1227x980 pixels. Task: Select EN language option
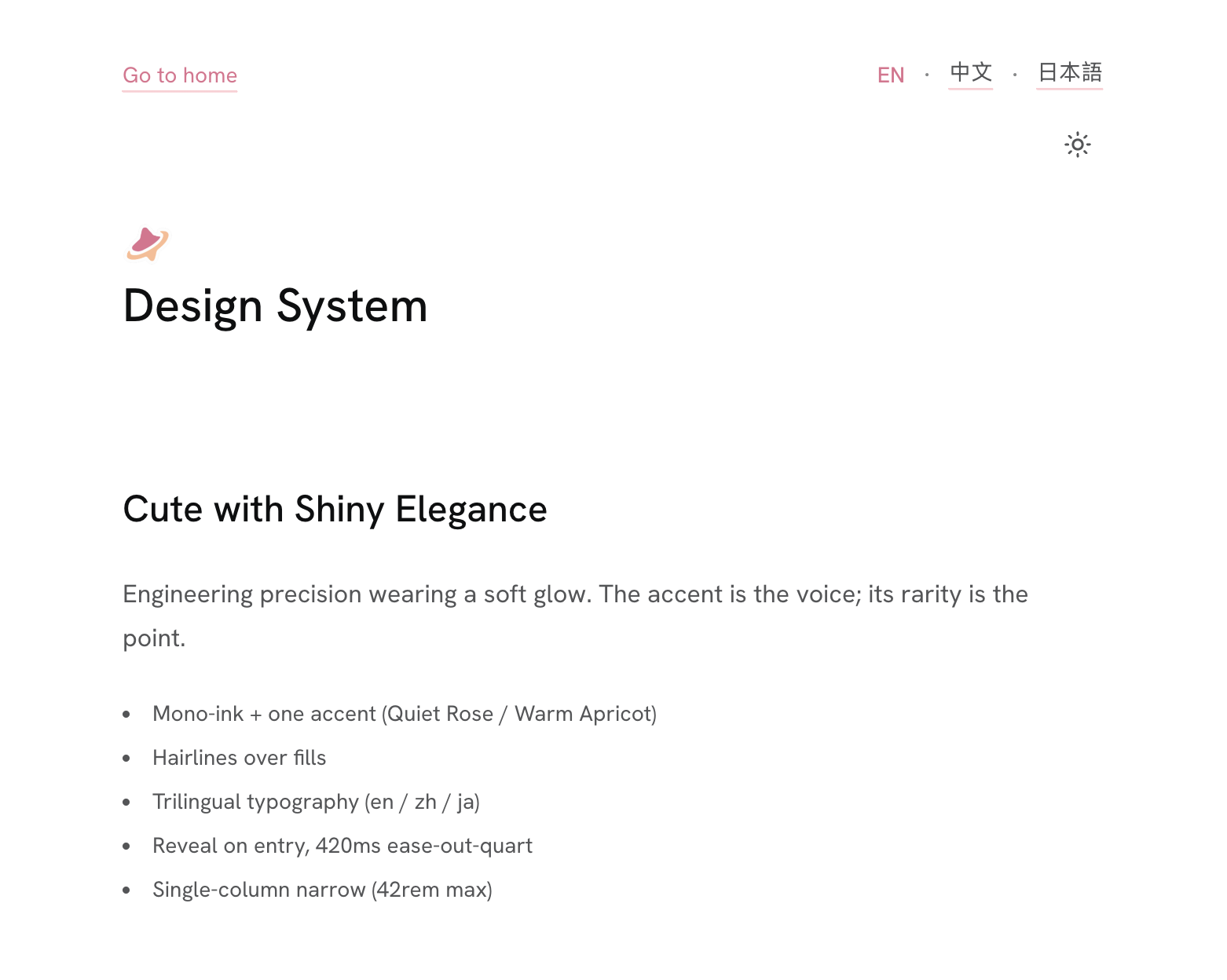[891, 75]
